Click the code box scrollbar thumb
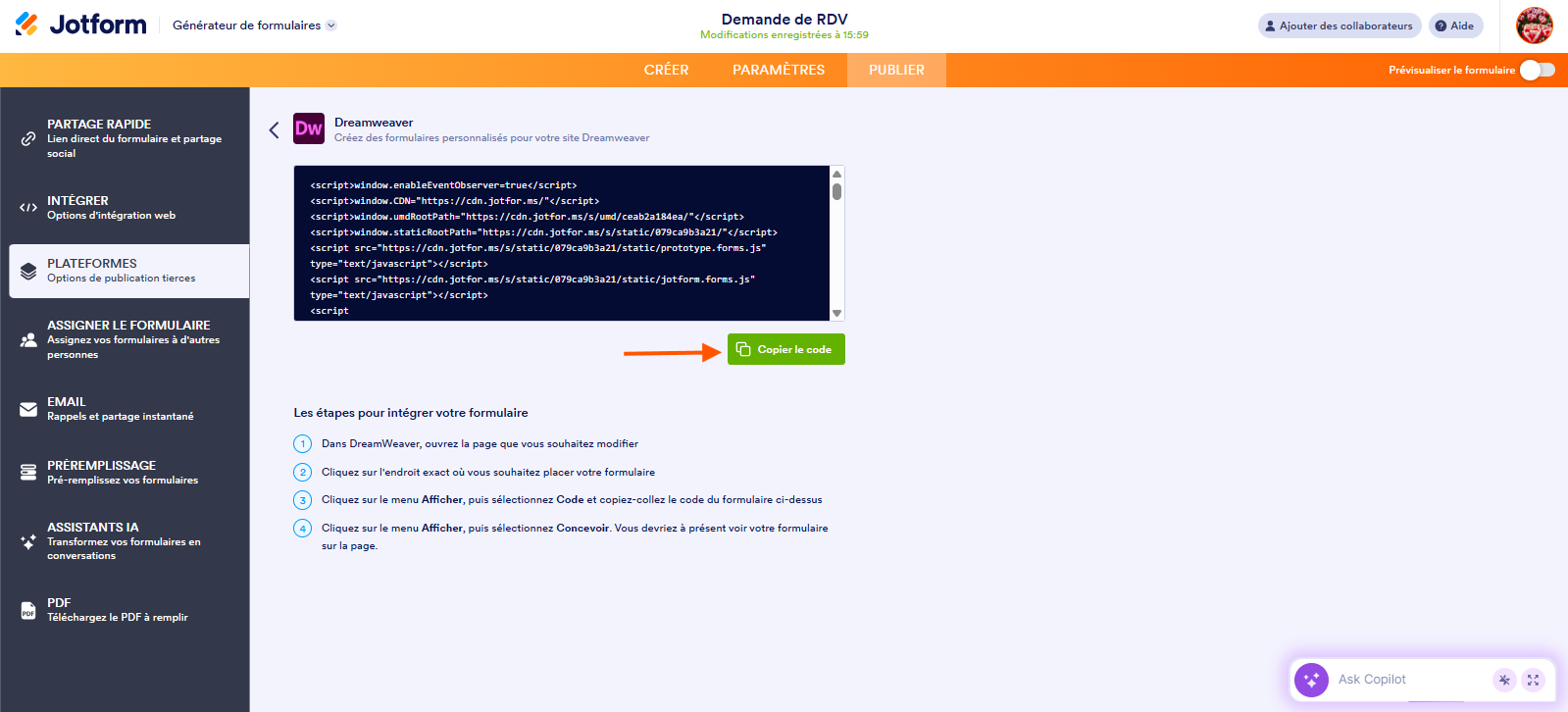 click(x=836, y=191)
